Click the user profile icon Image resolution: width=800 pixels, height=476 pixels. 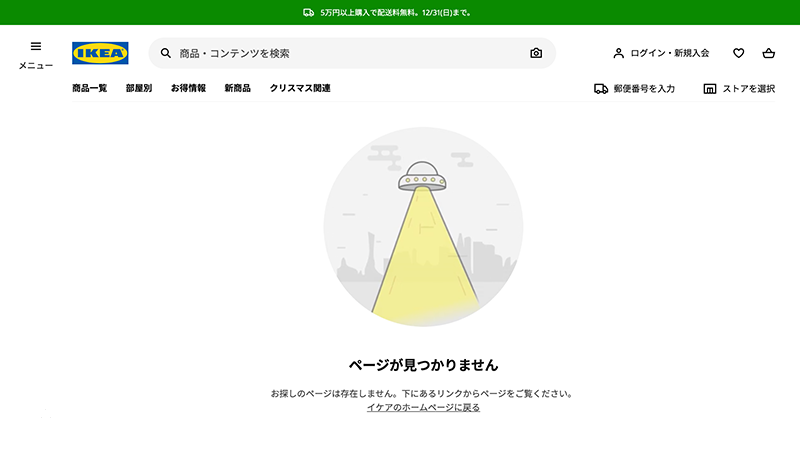tap(618, 53)
